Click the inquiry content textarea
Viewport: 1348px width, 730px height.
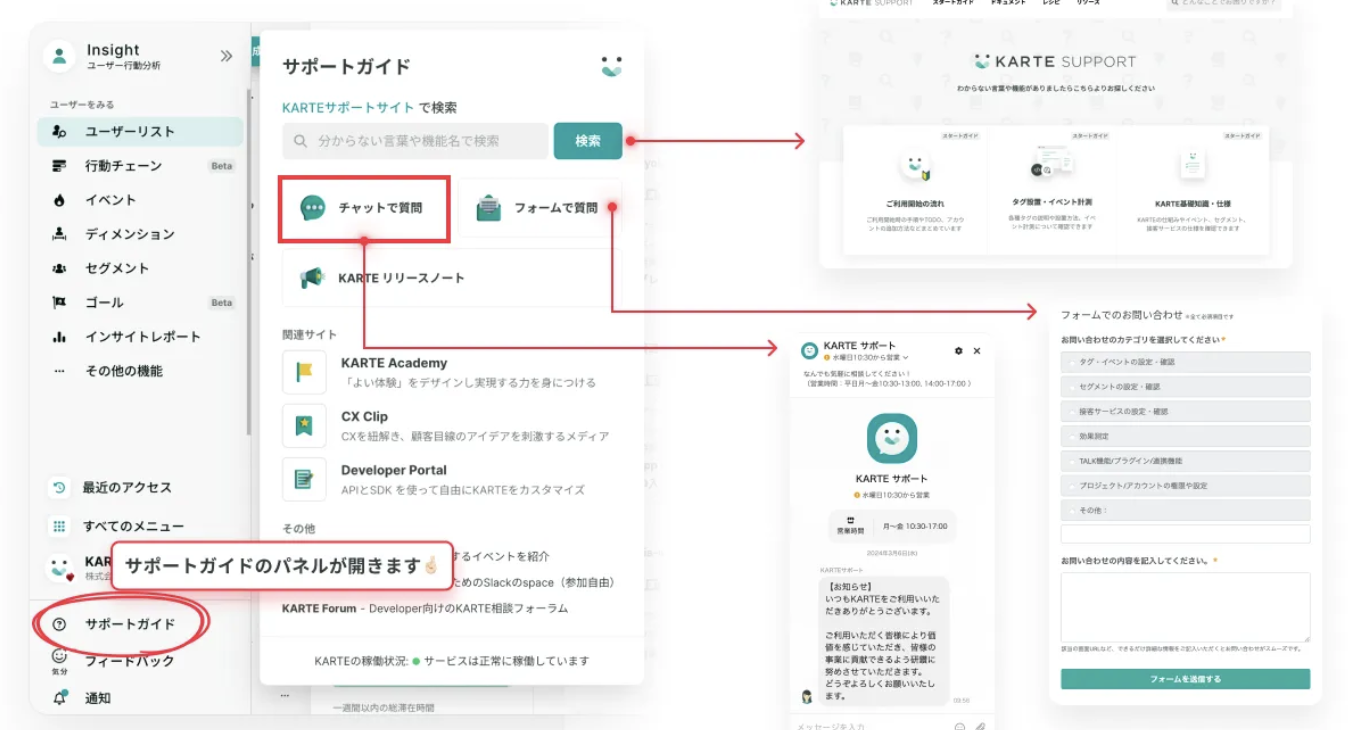[x=1185, y=607]
